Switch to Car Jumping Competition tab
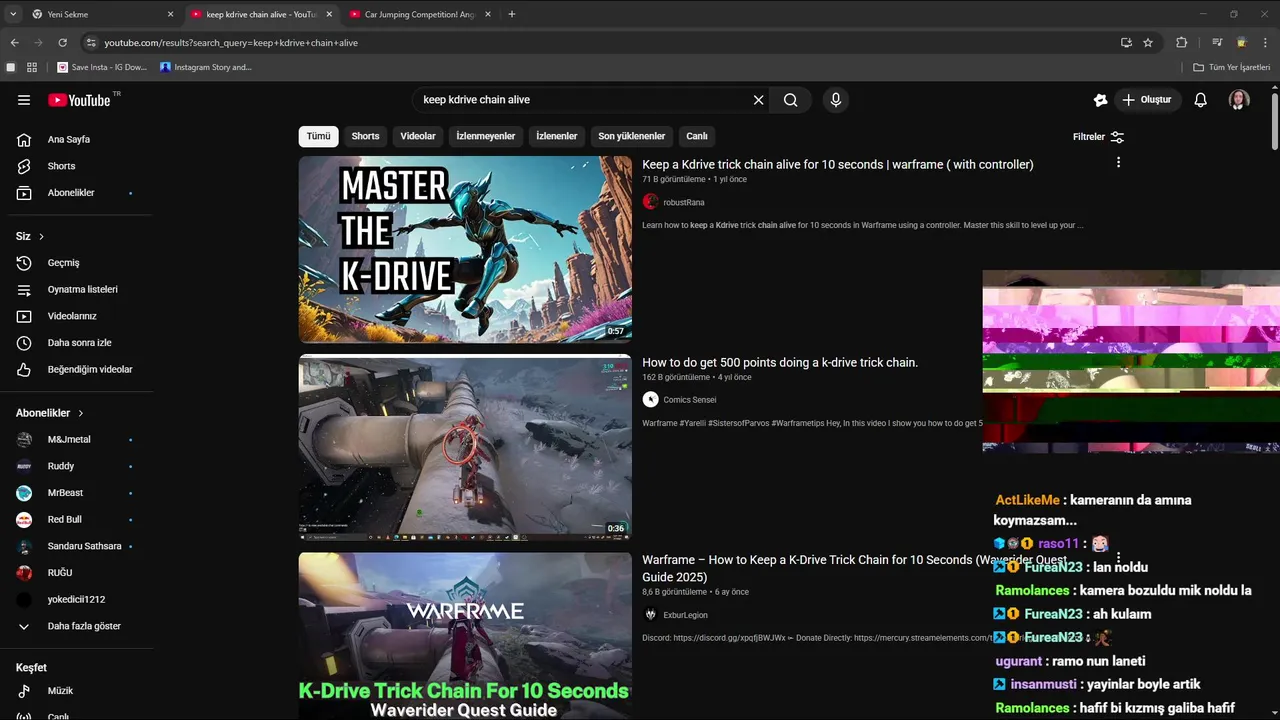This screenshot has height=720, width=1280. [x=421, y=15]
